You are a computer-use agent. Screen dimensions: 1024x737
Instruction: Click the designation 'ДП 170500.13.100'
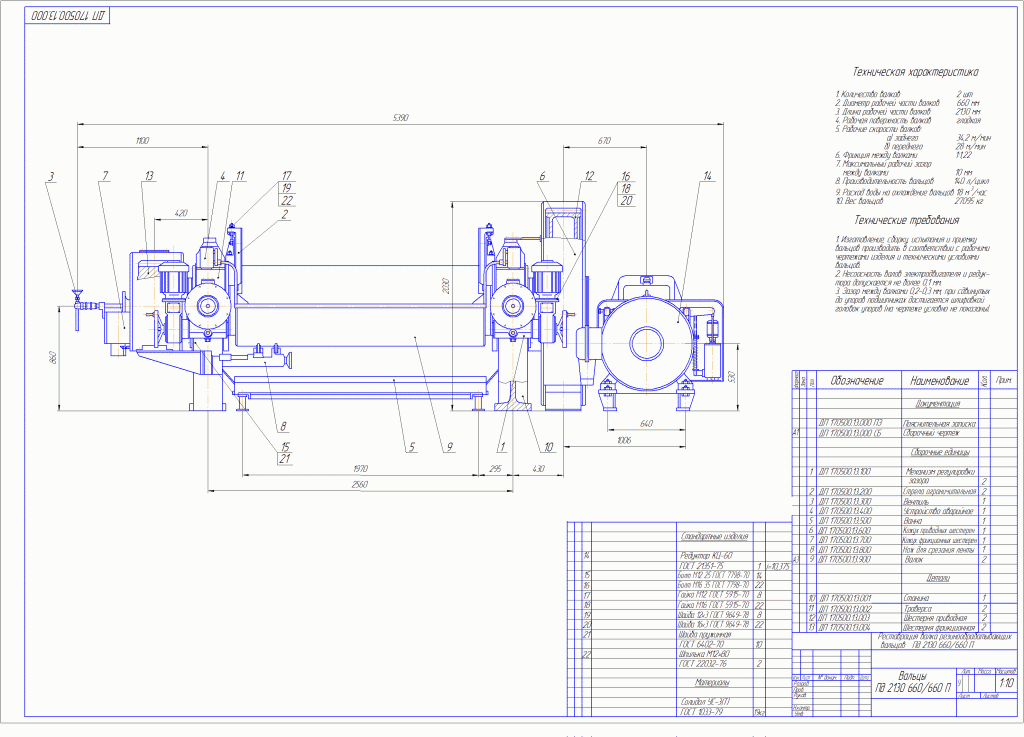(845, 471)
